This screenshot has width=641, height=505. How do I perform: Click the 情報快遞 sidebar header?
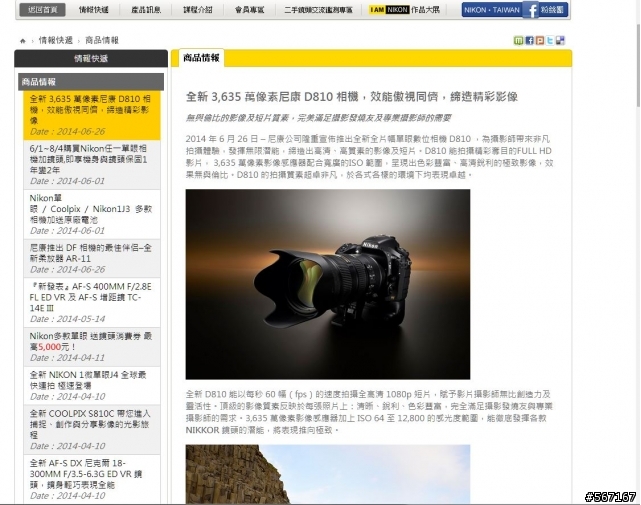coord(91,58)
